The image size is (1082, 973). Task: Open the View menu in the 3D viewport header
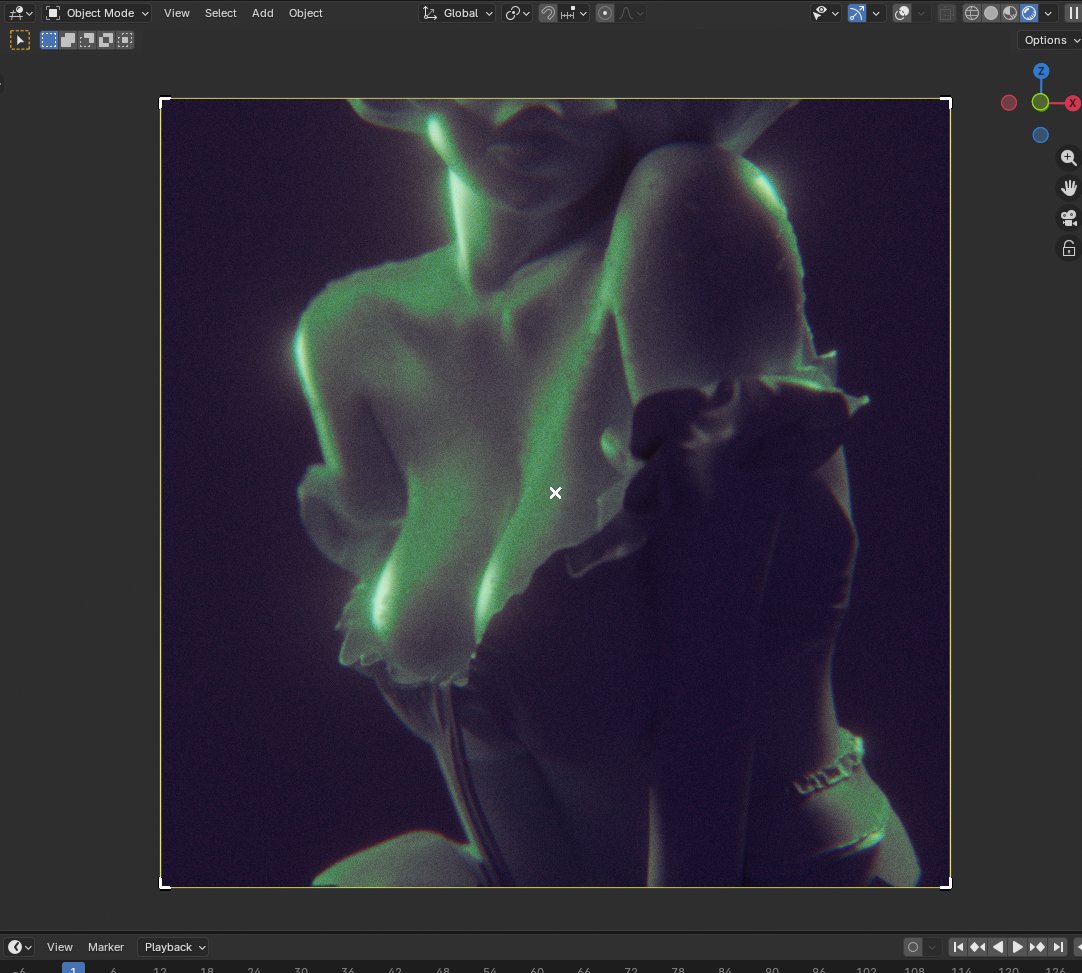click(x=177, y=13)
